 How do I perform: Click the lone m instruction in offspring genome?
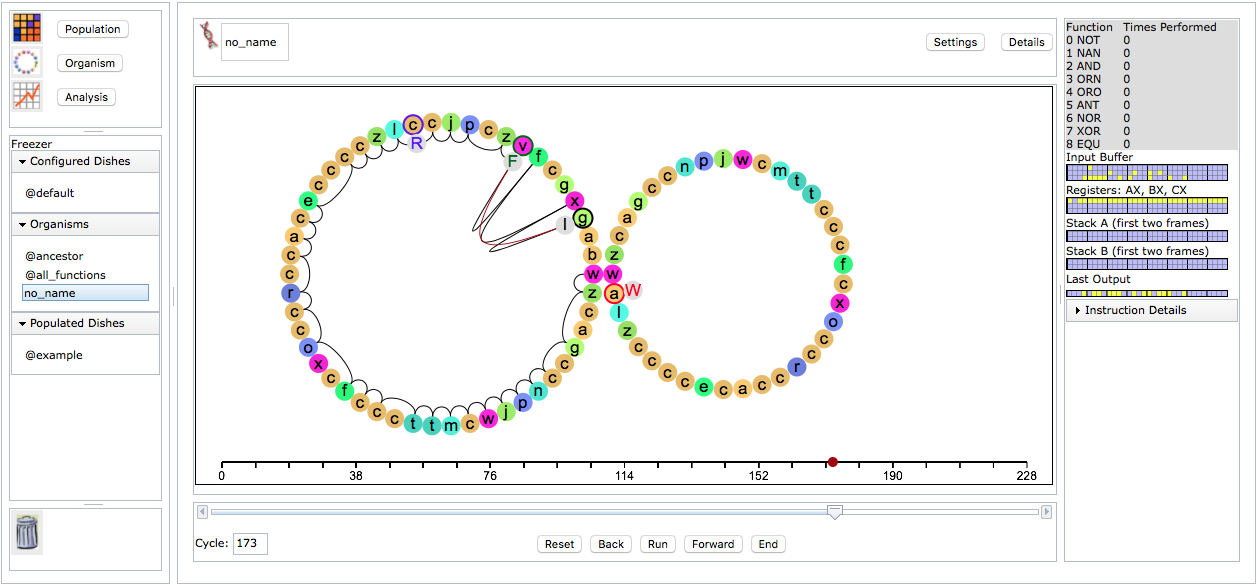[x=780, y=170]
